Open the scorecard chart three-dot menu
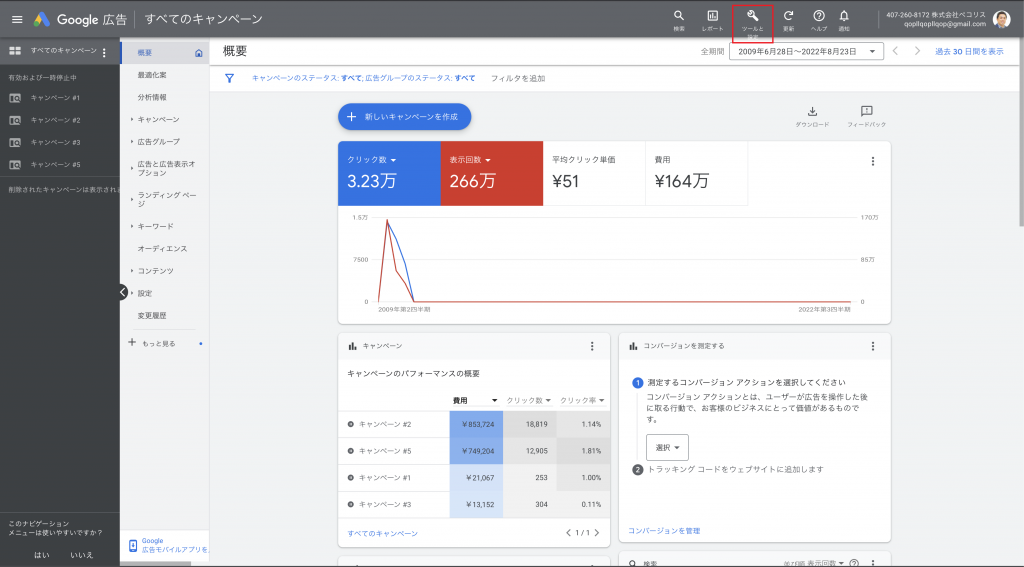The width and height of the screenshot is (1024, 567). pyautogui.click(x=872, y=161)
